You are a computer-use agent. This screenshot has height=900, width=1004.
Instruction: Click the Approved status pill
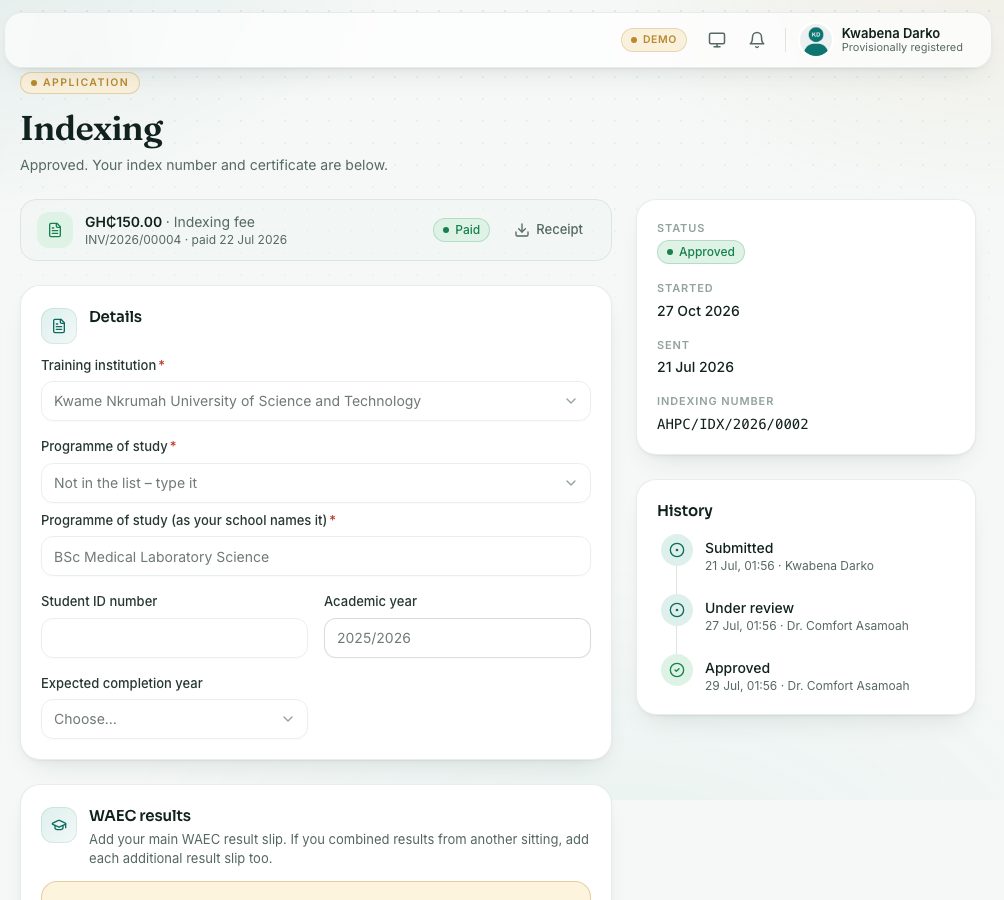(x=700, y=252)
